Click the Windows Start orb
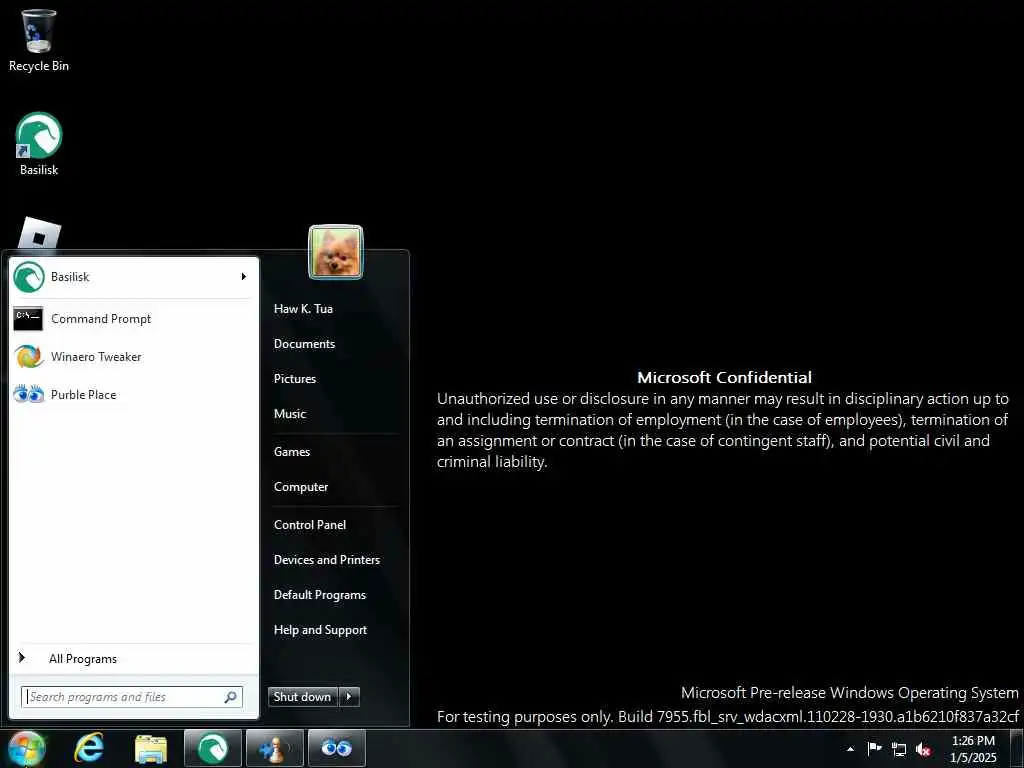This screenshot has height=768, width=1024. [x=27, y=749]
